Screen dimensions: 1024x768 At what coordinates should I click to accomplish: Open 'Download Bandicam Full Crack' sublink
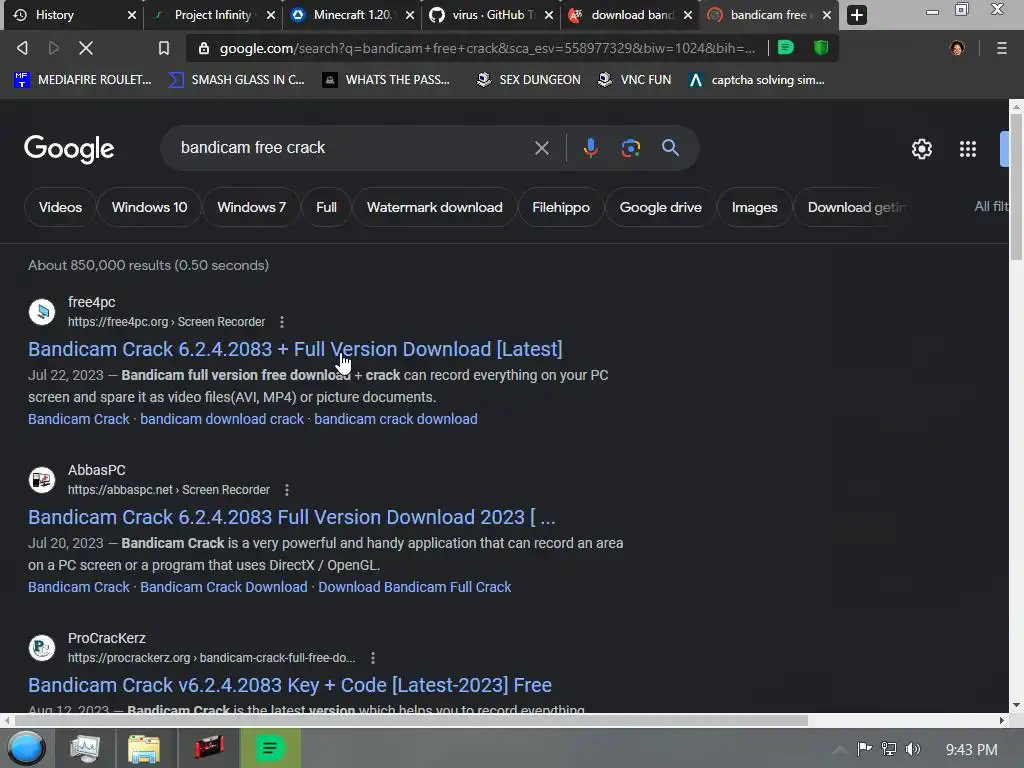pyautogui.click(x=415, y=587)
